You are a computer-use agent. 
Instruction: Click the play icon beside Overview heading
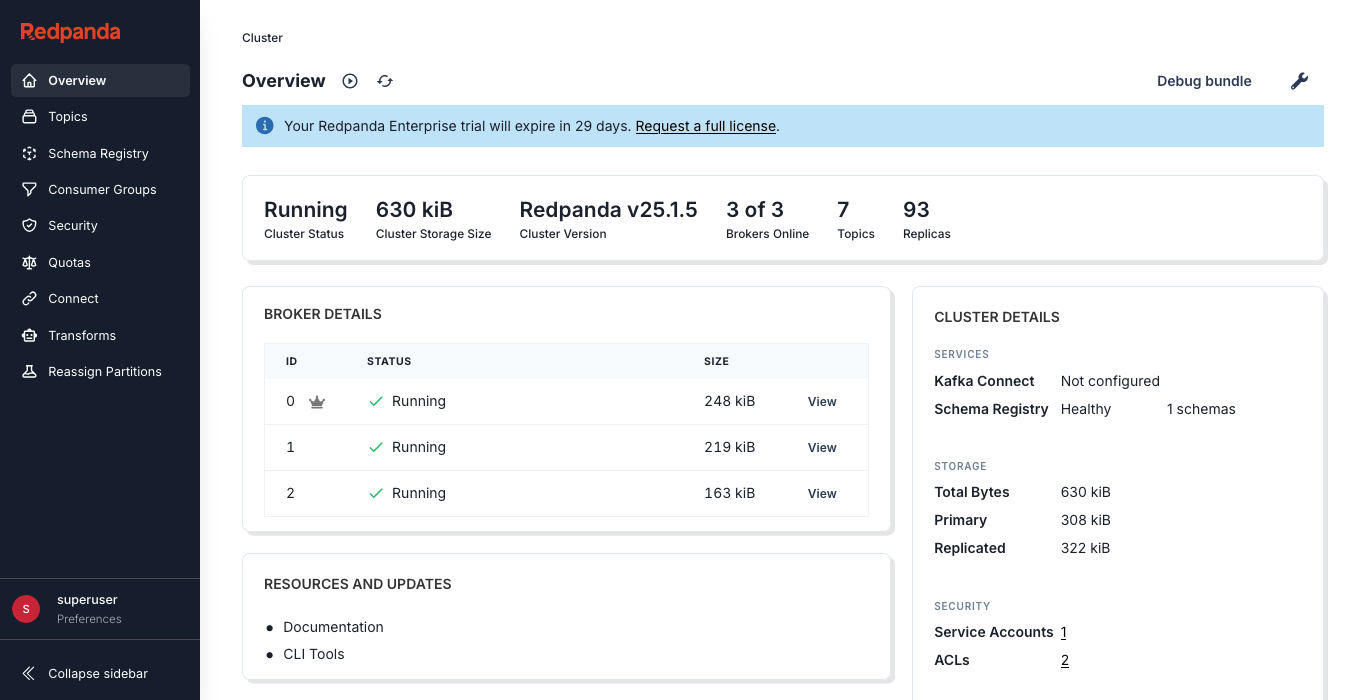point(350,81)
